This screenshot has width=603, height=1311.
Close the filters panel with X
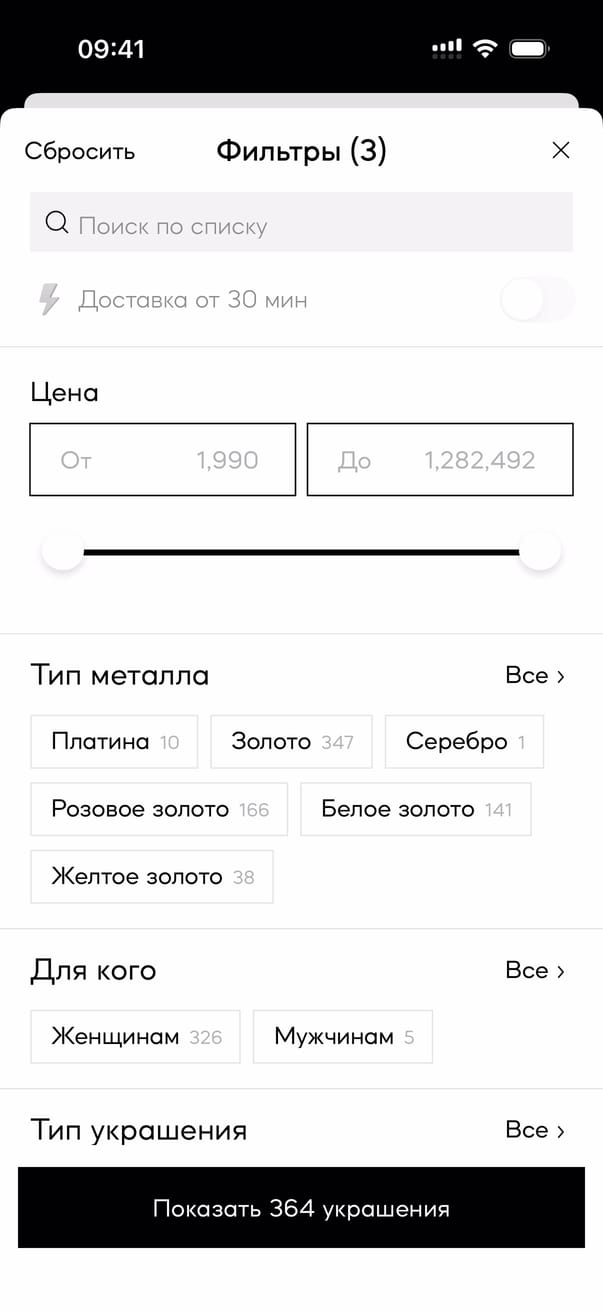pyautogui.click(x=561, y=151)
